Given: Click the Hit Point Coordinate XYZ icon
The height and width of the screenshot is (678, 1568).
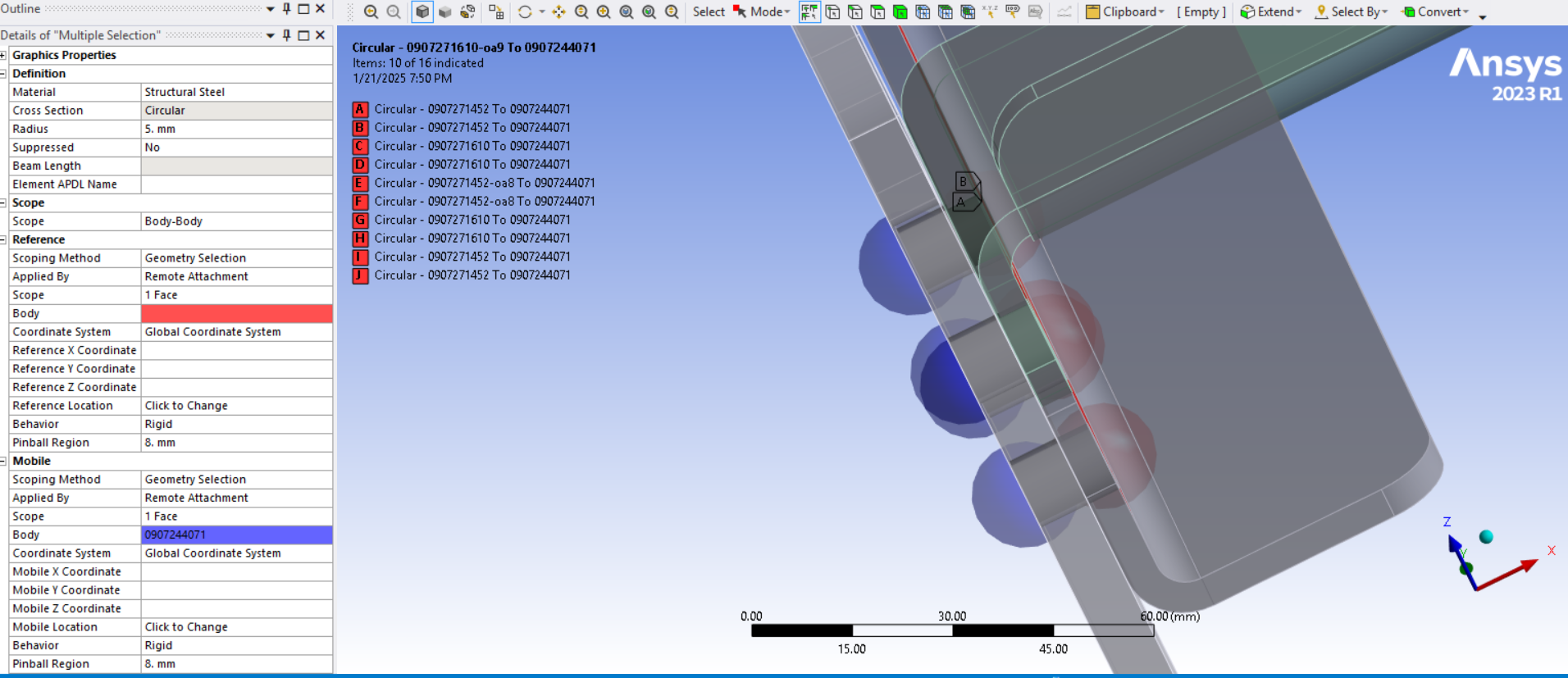Looking at the screenshot, I should point(990,11).
